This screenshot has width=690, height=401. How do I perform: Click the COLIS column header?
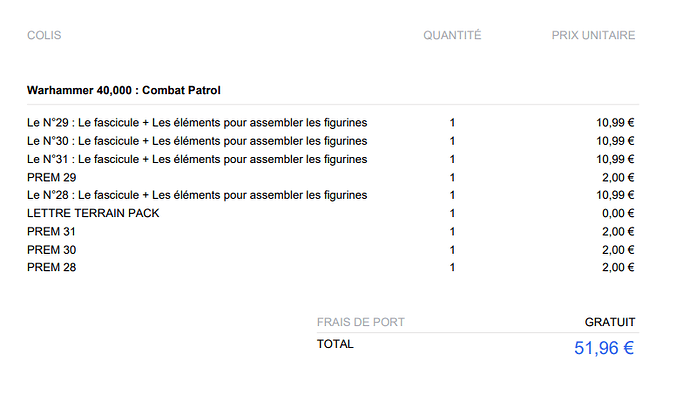coord(44,35)
